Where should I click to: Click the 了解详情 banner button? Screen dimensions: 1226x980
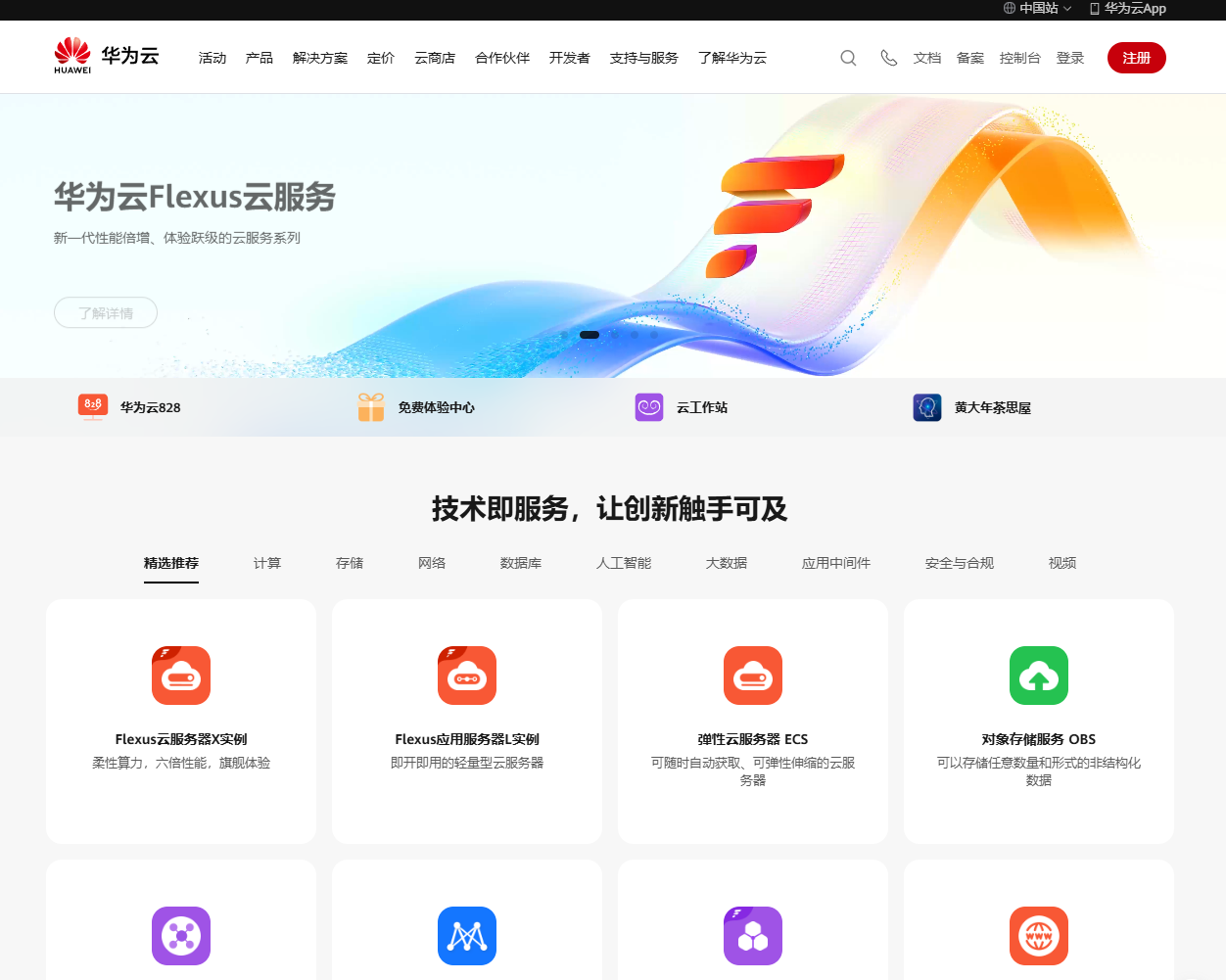tap(106, 312)
